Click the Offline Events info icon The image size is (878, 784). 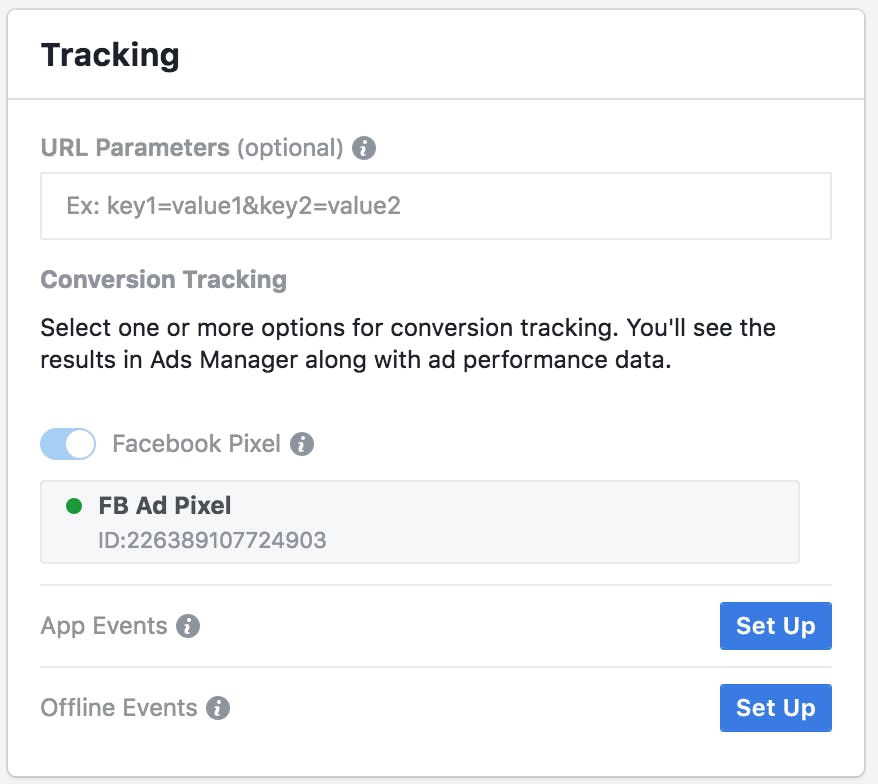click(x=218, y=709)
